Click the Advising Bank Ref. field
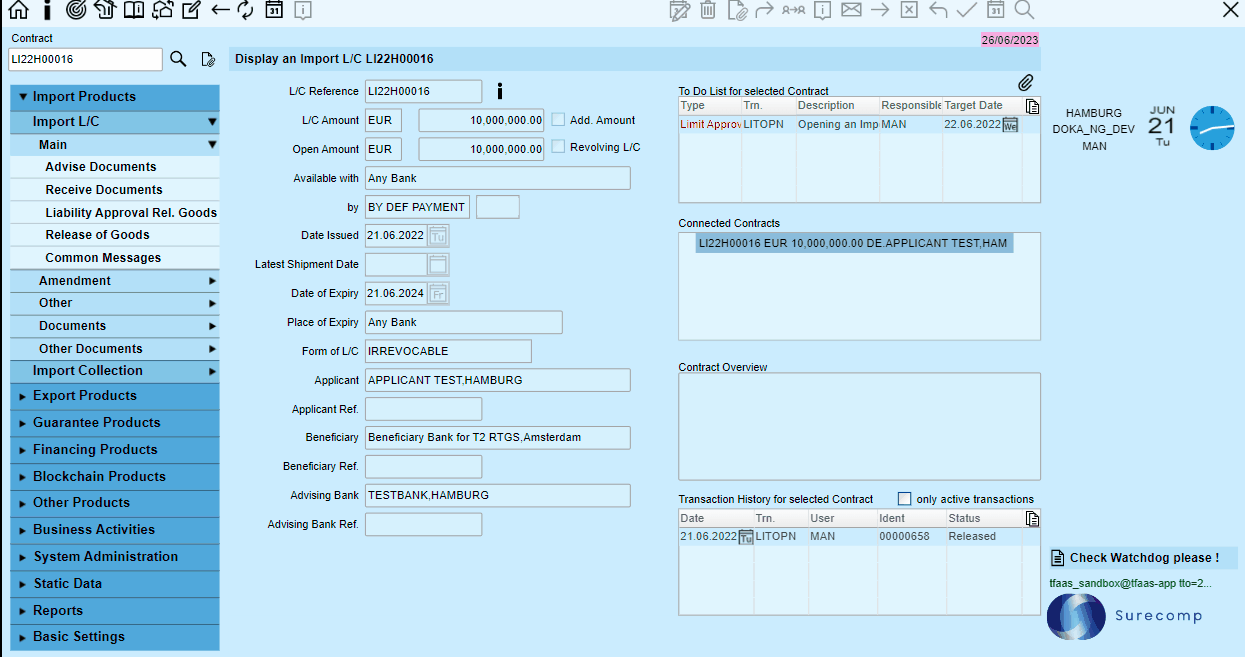 pos(423,525)
